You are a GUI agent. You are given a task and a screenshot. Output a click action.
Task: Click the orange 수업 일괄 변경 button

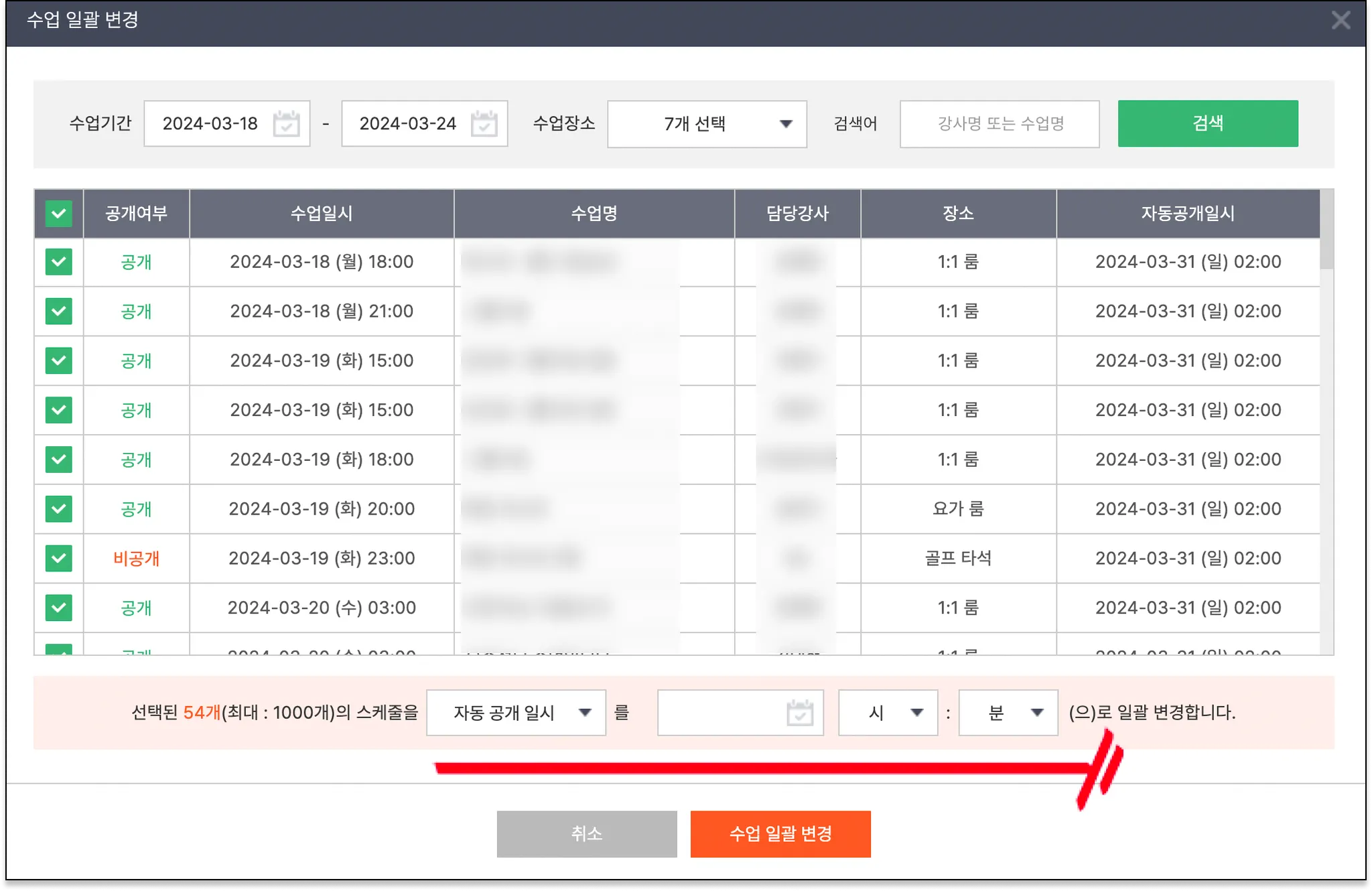780,834
